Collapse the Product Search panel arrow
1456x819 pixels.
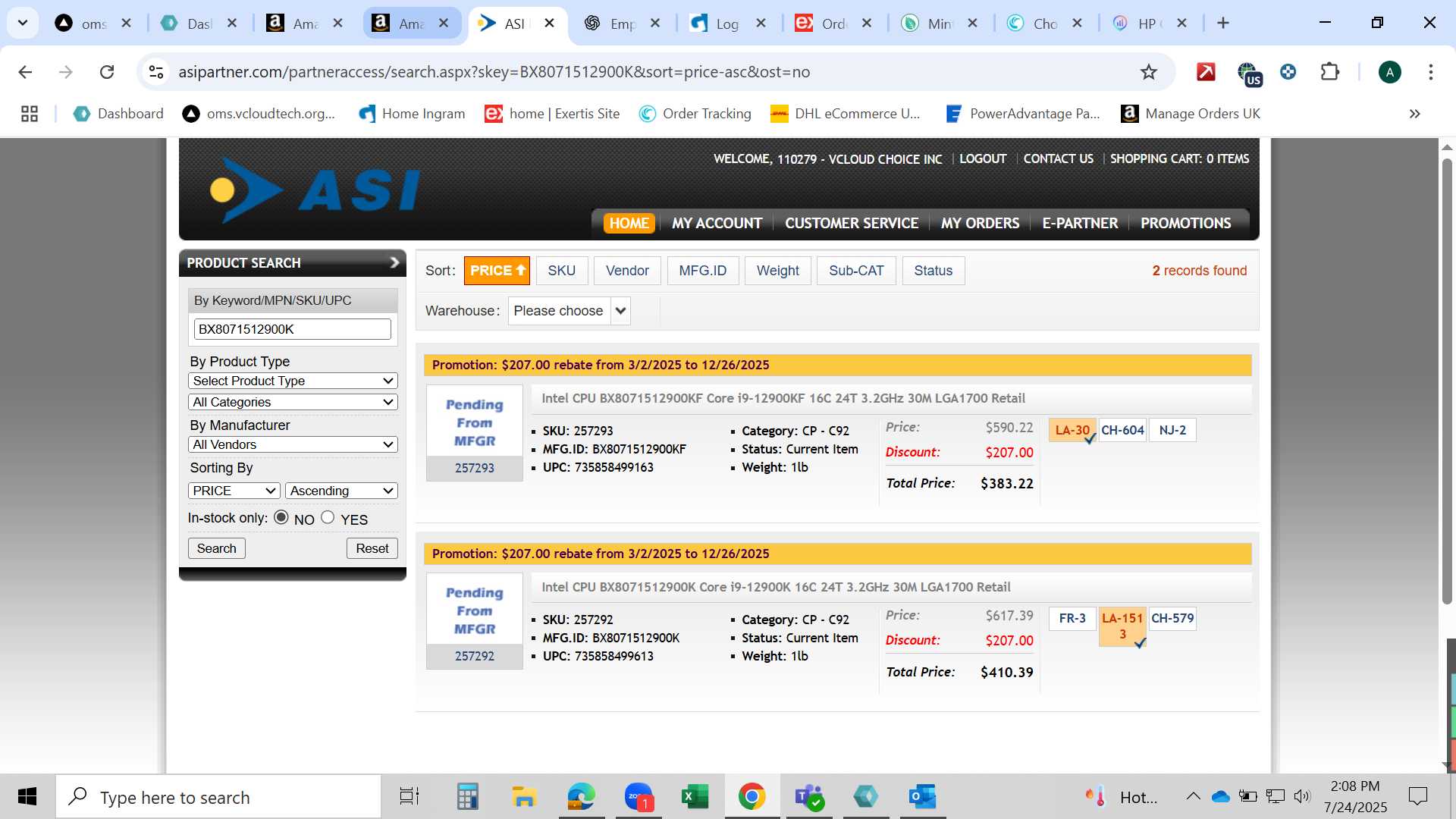click(394, 262)
